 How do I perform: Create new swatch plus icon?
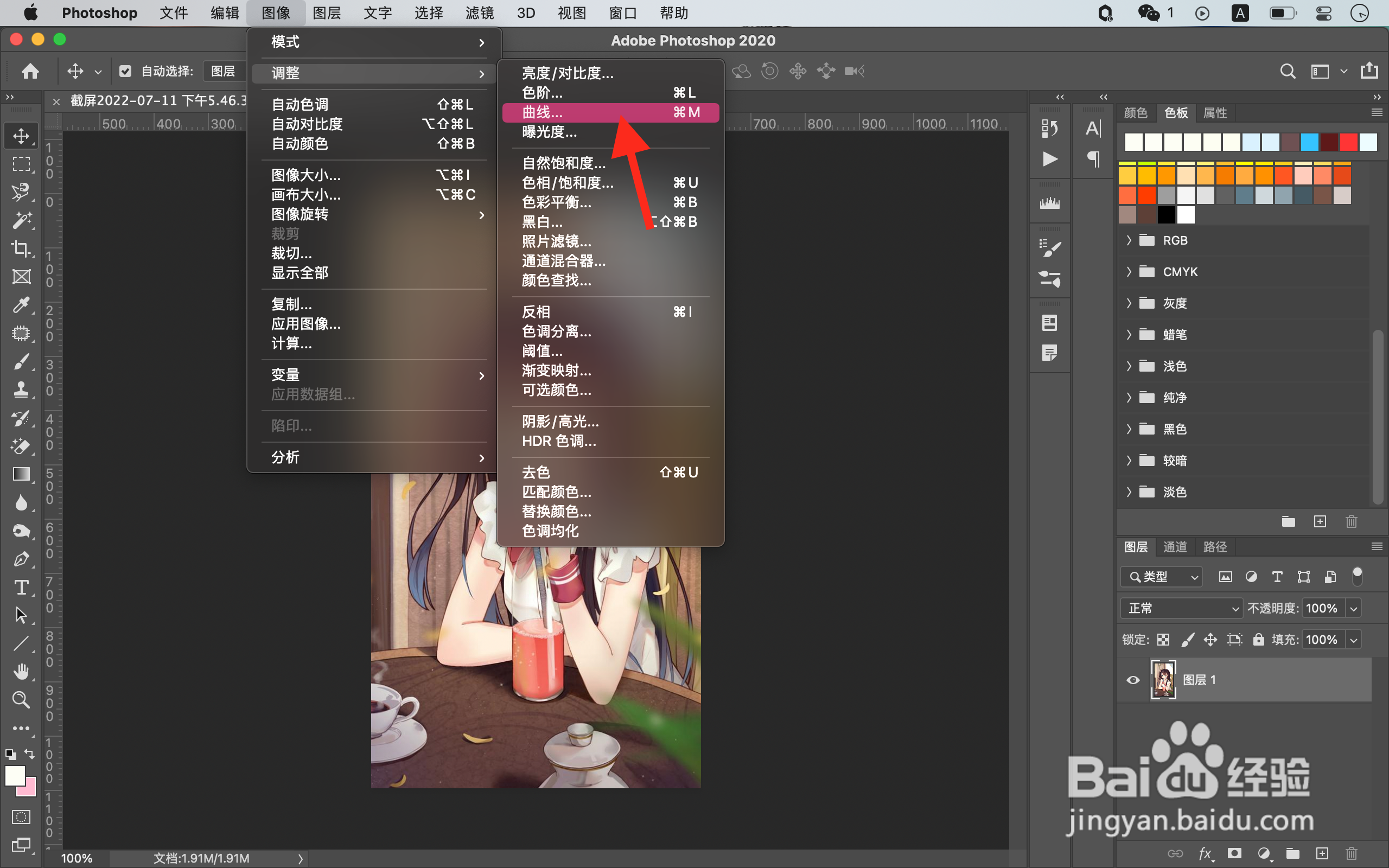tap(1320, 521)
